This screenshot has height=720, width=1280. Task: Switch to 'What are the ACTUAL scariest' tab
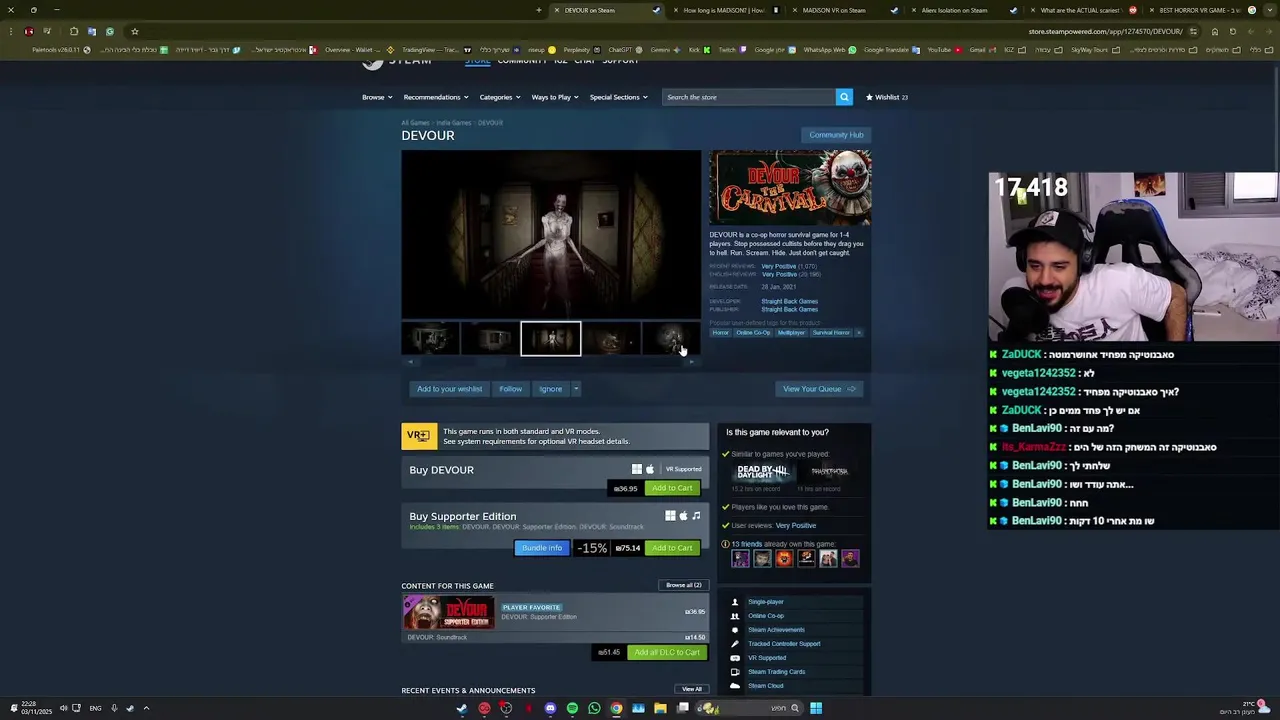tap(1084, 10)
